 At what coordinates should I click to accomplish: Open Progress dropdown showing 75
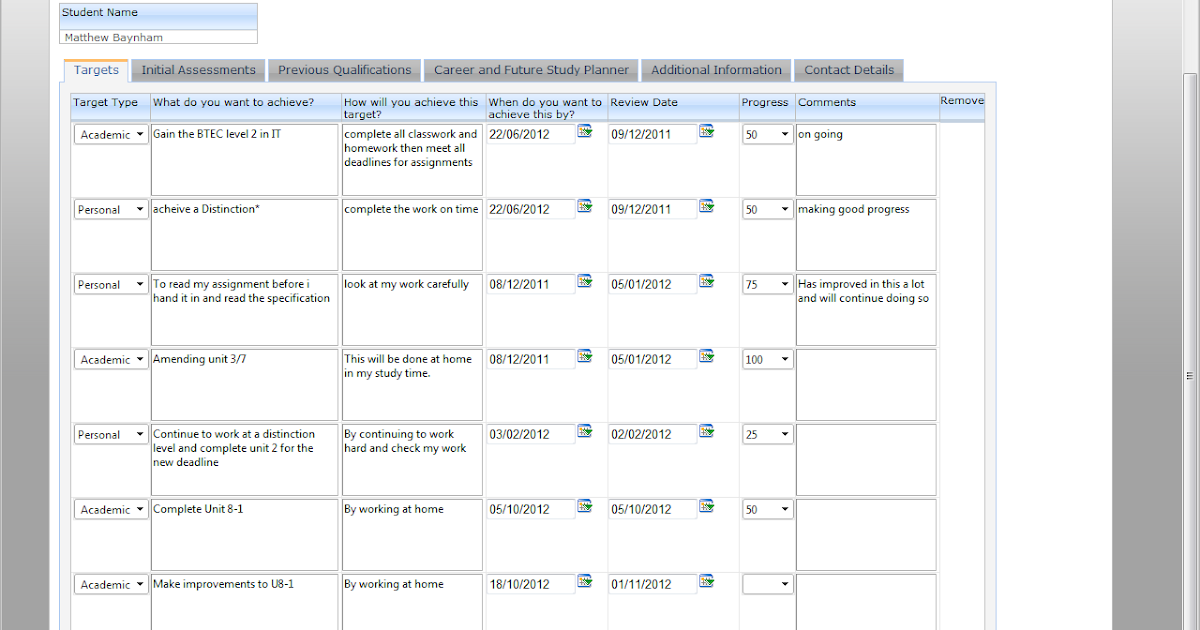(x=767, y=284)
